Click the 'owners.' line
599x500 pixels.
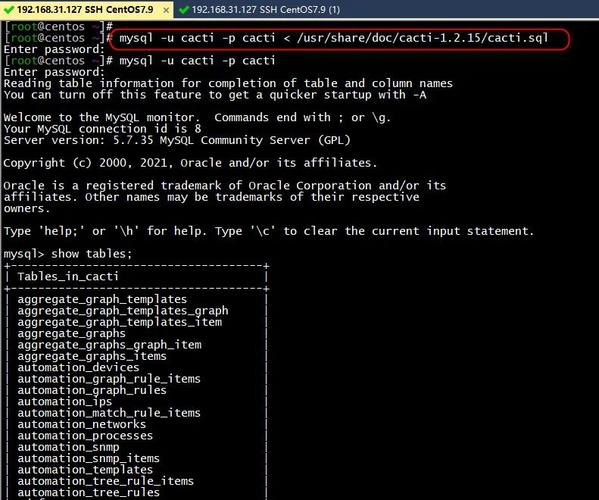pos(27,209)
